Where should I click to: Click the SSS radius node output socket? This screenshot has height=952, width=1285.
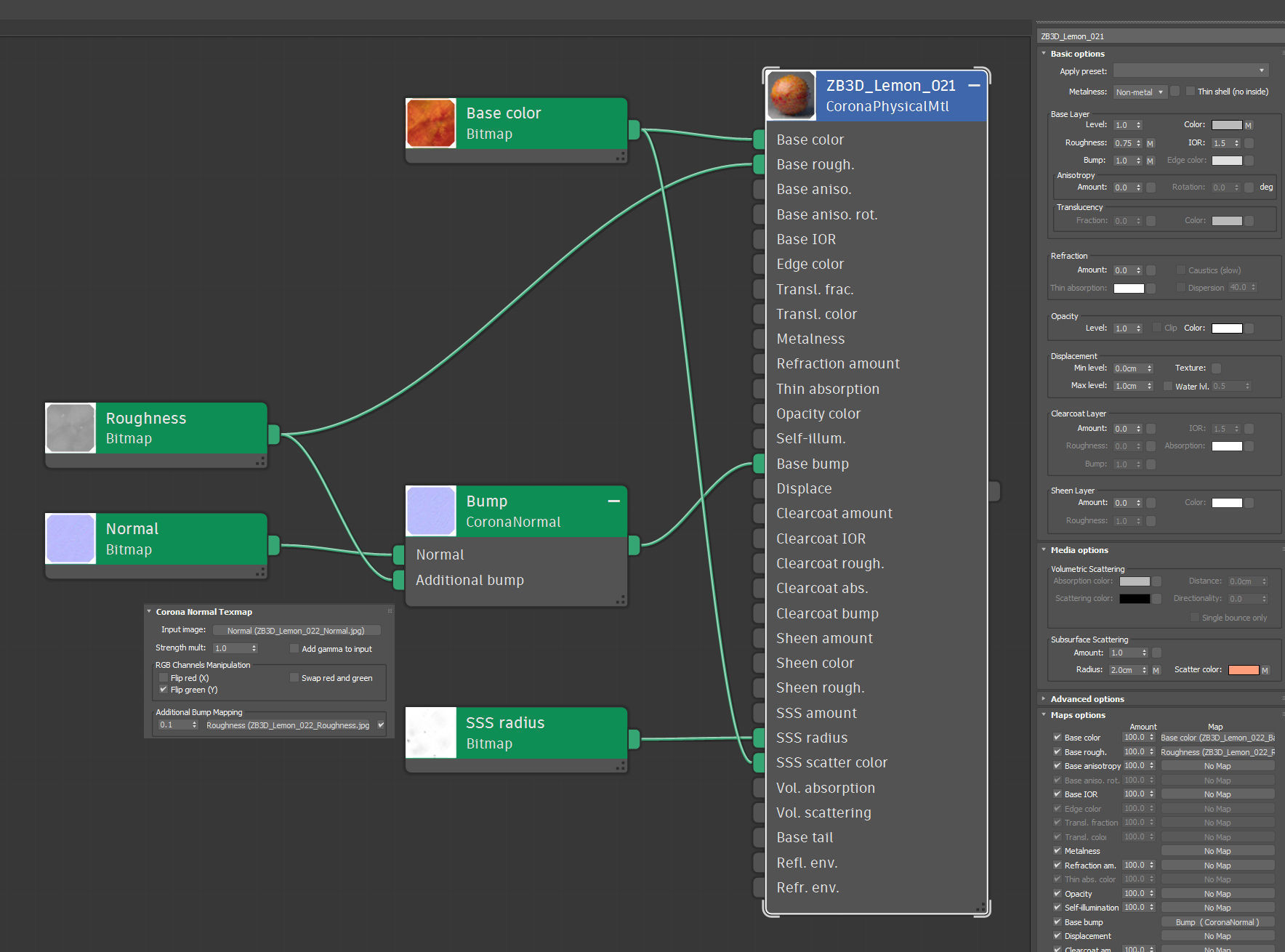(634, 739)
